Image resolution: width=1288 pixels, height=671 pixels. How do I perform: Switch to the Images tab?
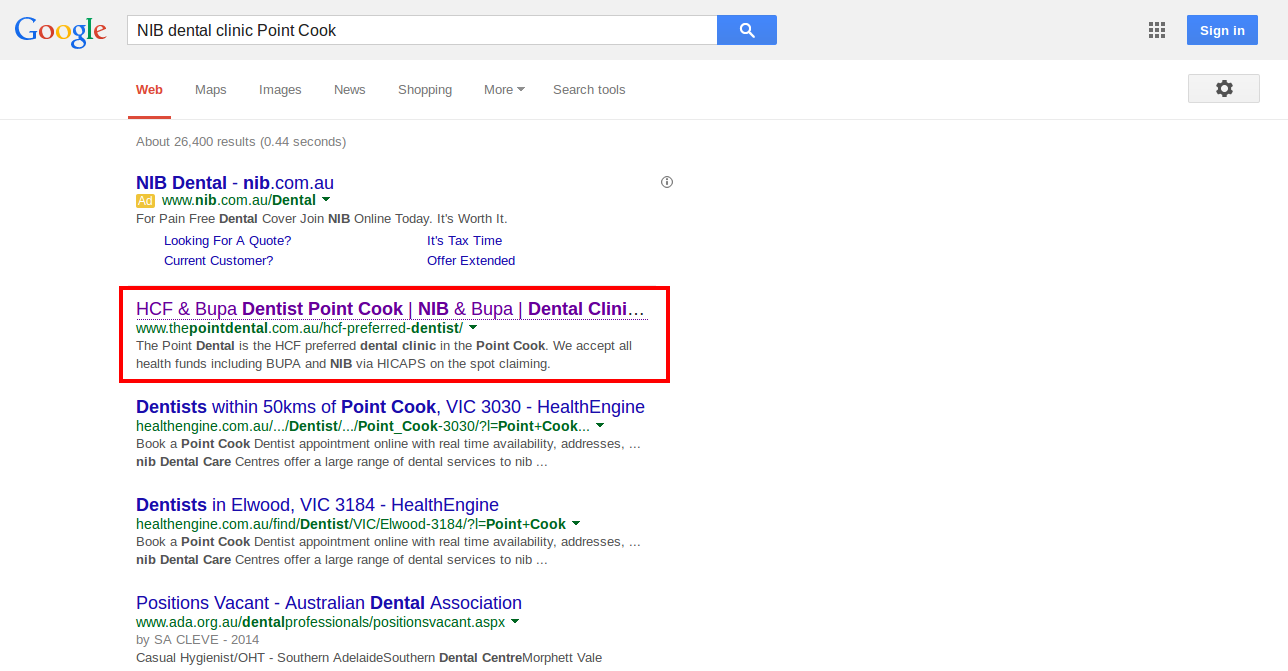tap(280, 90)
